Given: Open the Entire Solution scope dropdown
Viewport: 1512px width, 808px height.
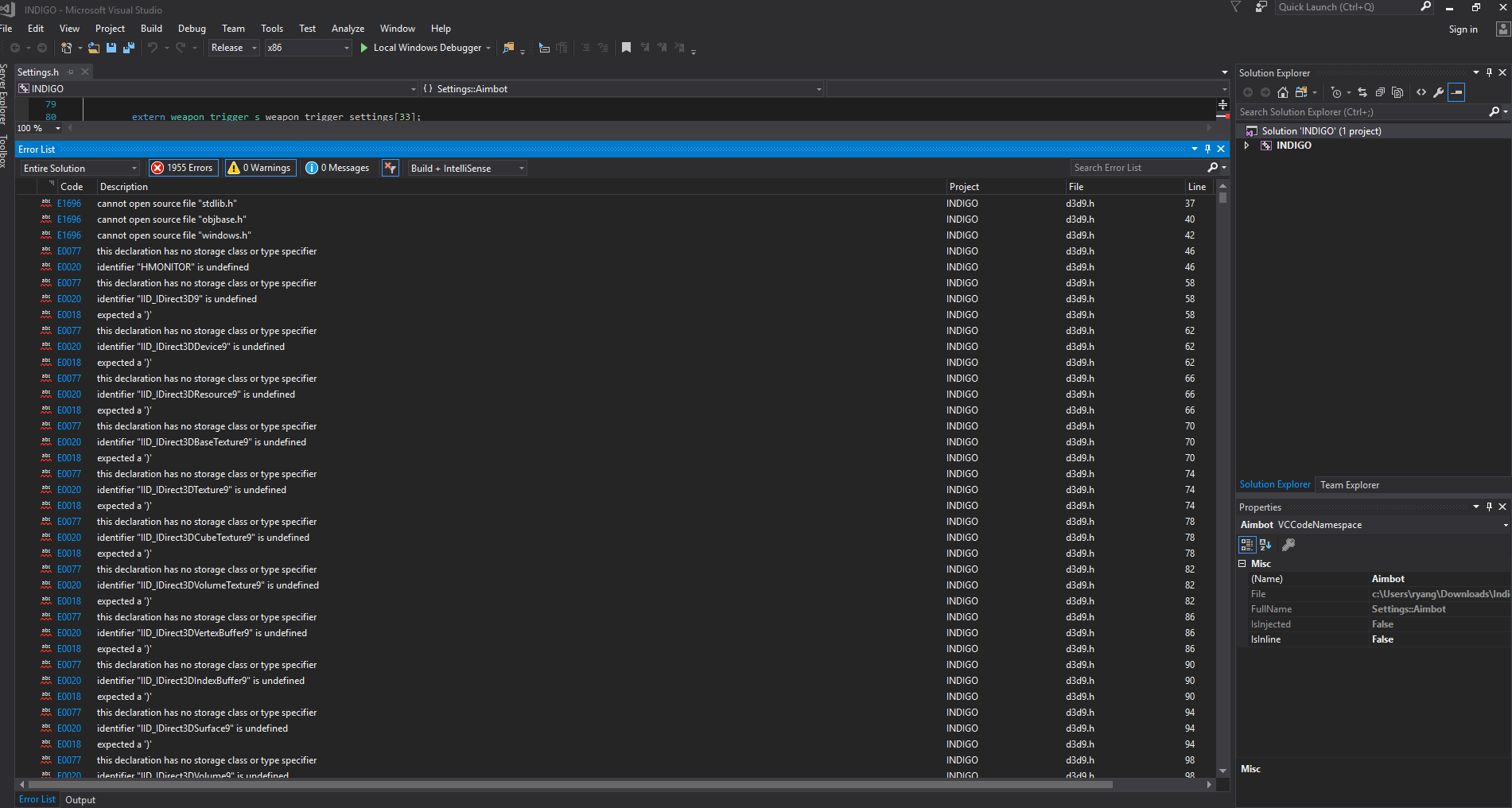Looking at the screenshot, I should [x=80, y=168].
